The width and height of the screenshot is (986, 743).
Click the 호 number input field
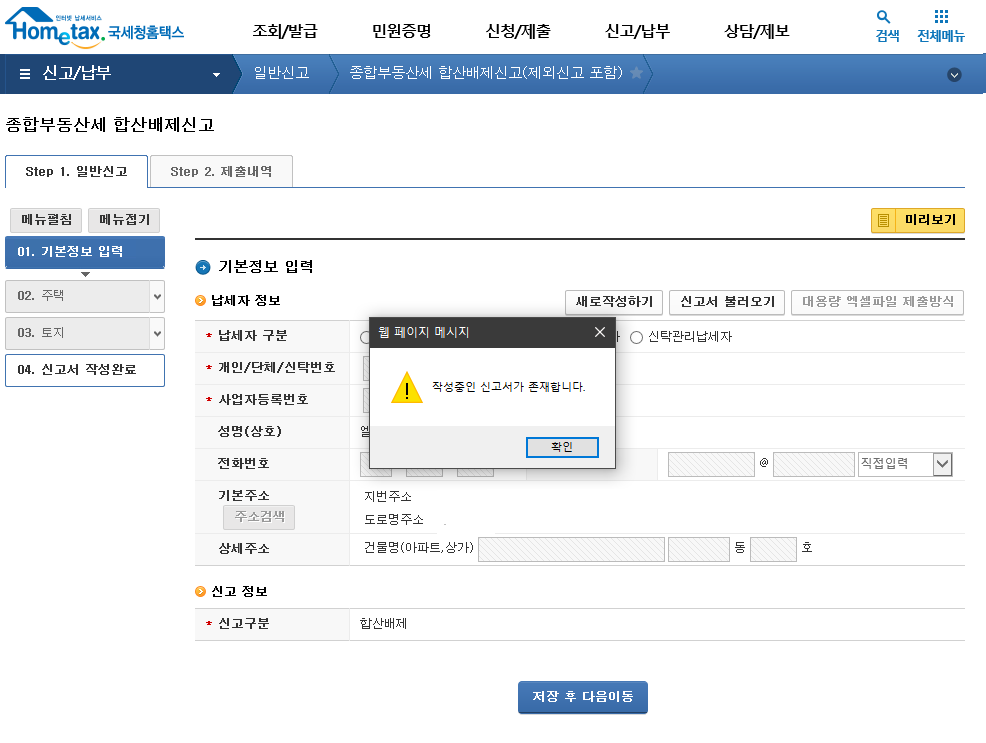(x=773, y=549)
